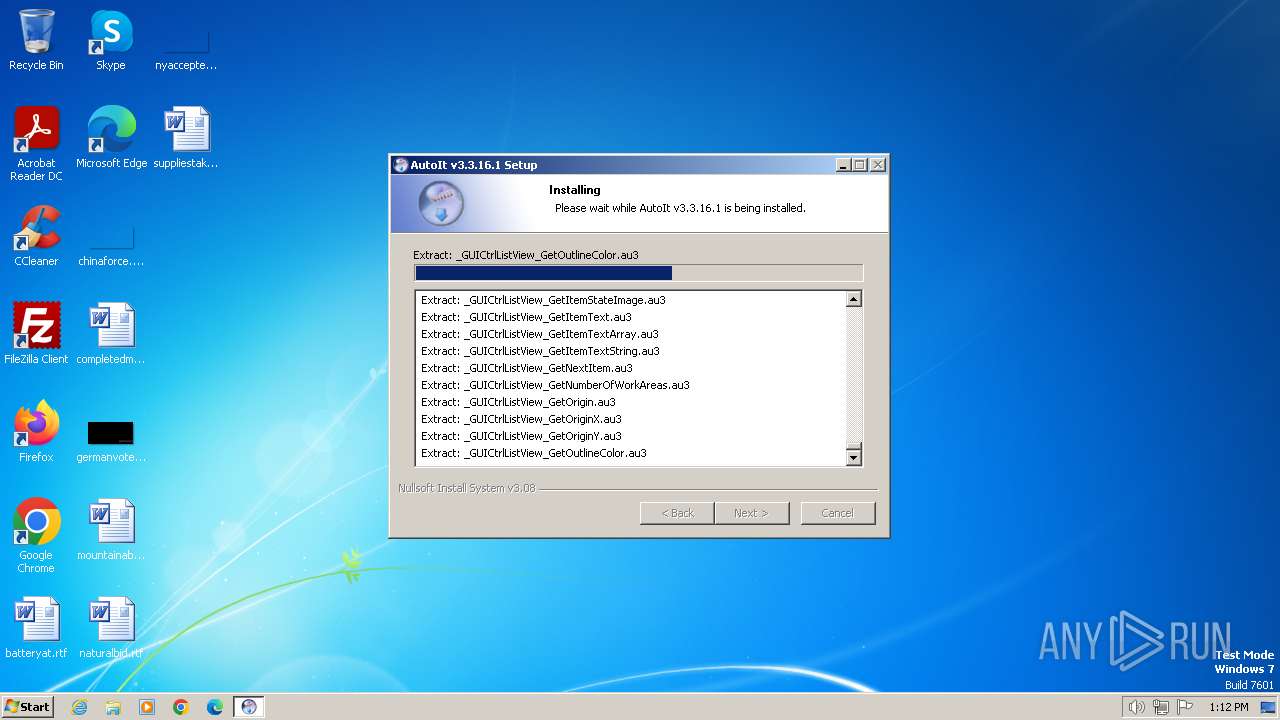Open Acrobat Reader DC shortcut
This screenshot has width=1280, height=720.
click(37, 143)
